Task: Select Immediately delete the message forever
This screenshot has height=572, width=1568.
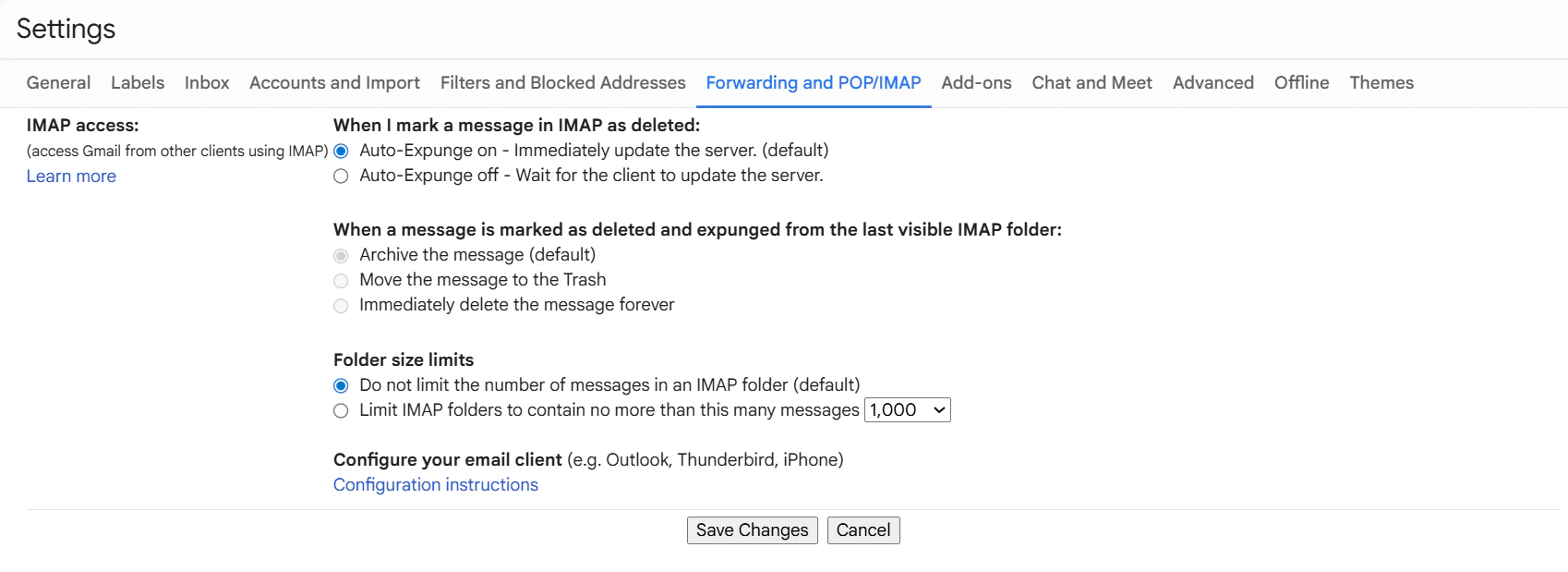Action: (340, 305)
